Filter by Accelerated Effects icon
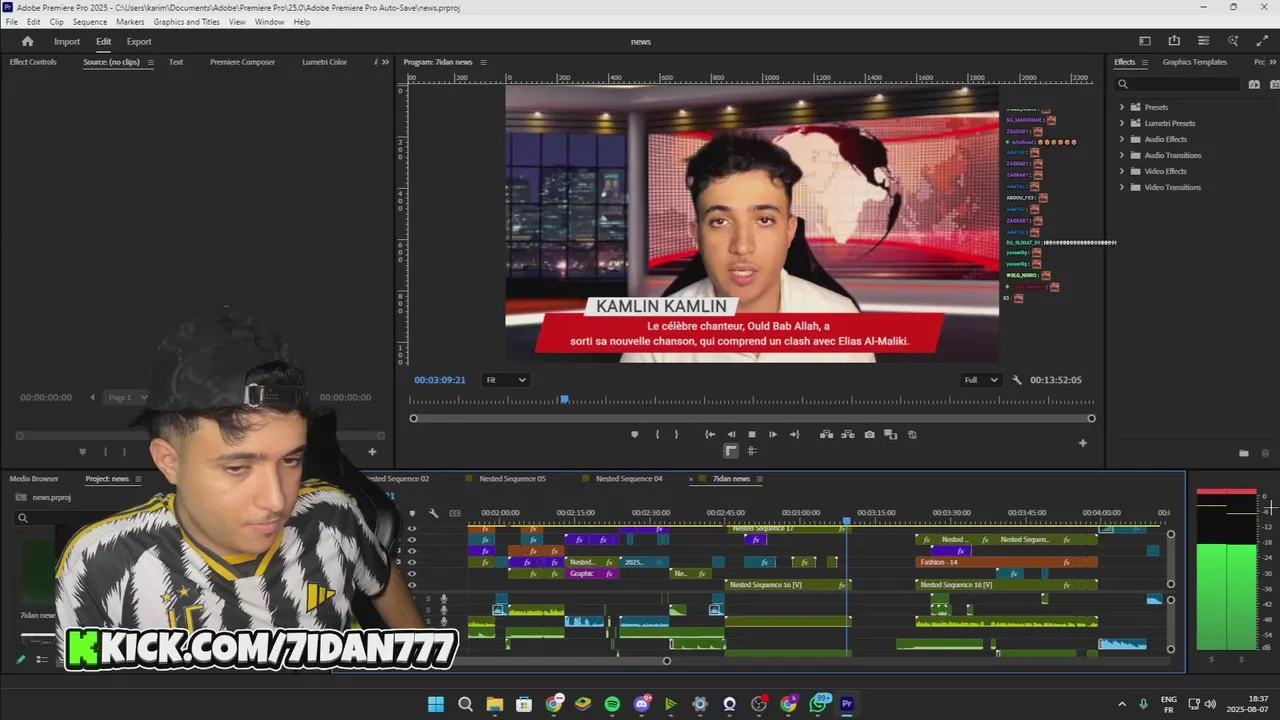1280x720 pixels. pos(1254,84)
